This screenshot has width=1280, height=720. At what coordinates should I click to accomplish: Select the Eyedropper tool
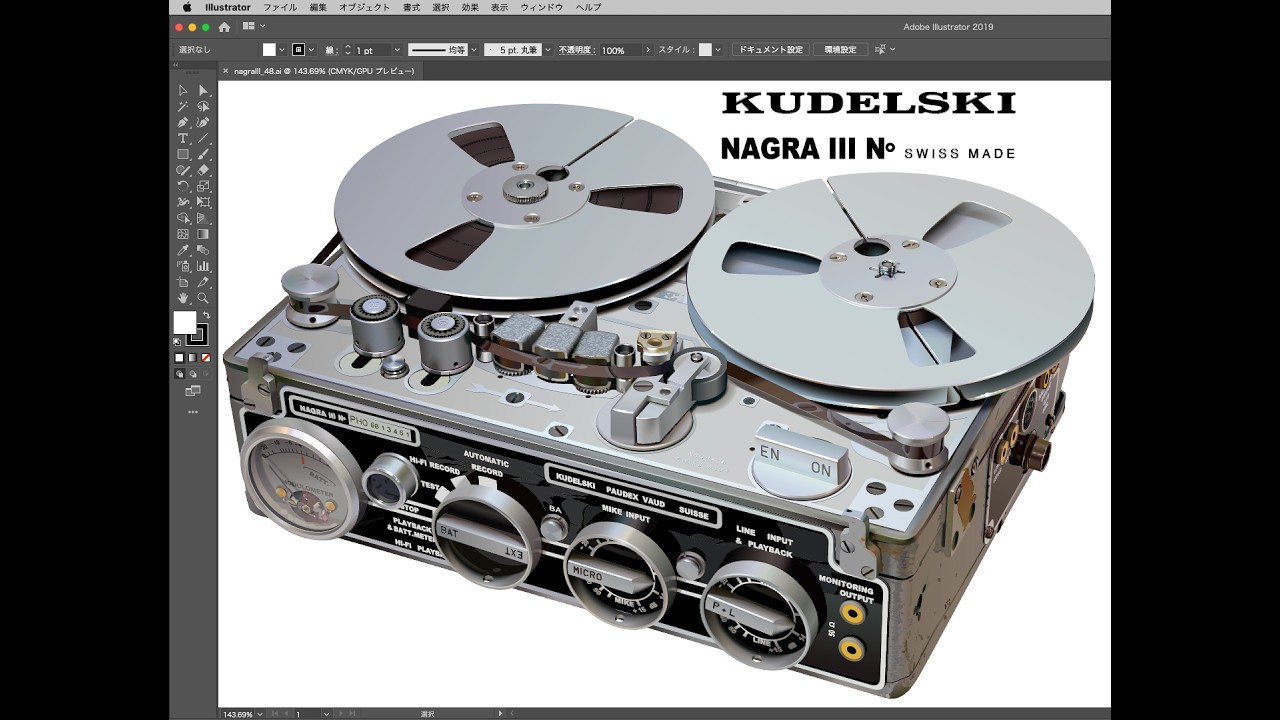pyautogui.click(x=183, y=250)
